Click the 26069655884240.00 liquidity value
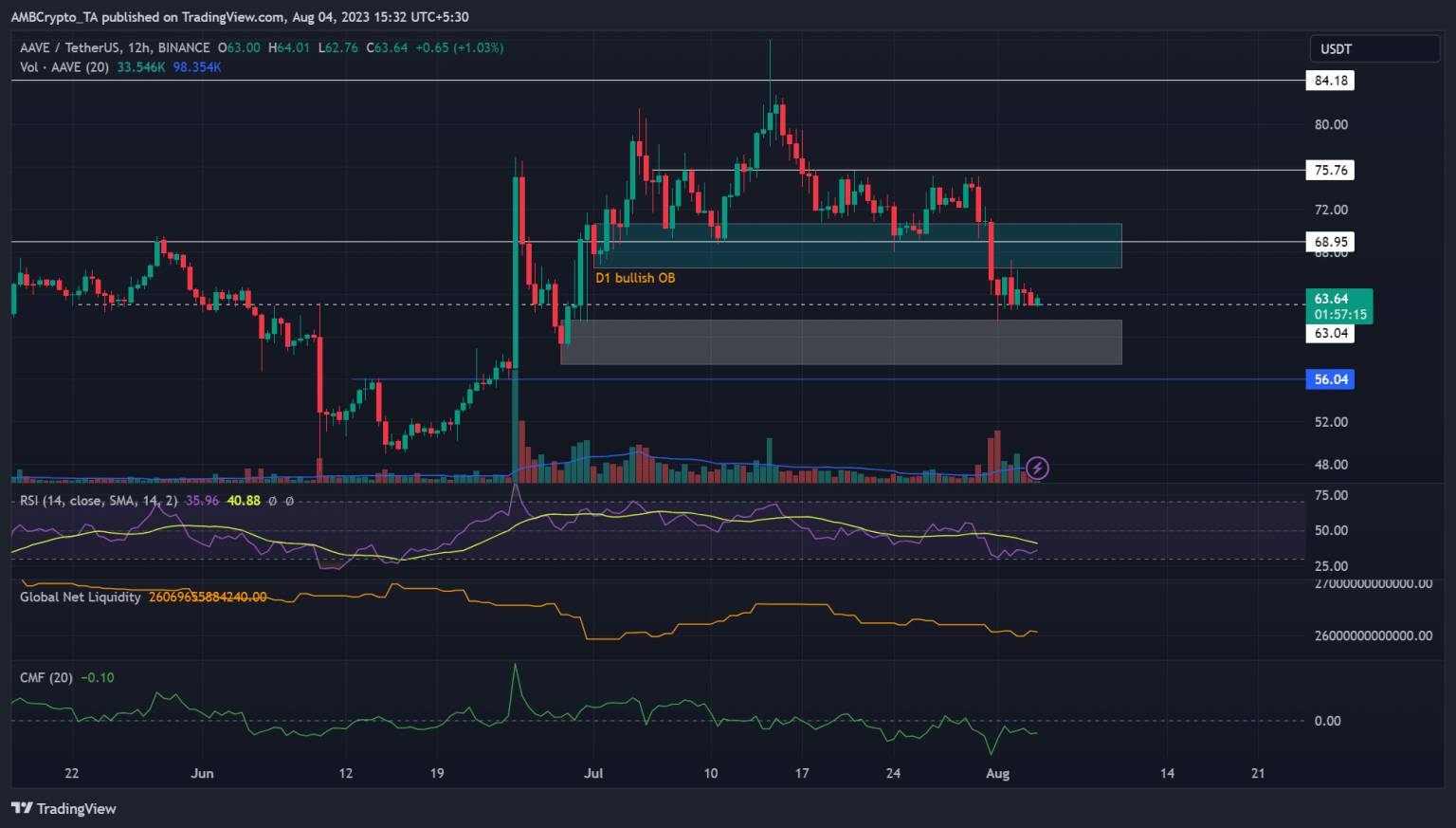The width and height of the screenshot is (1456, 828). pos(207,597)
